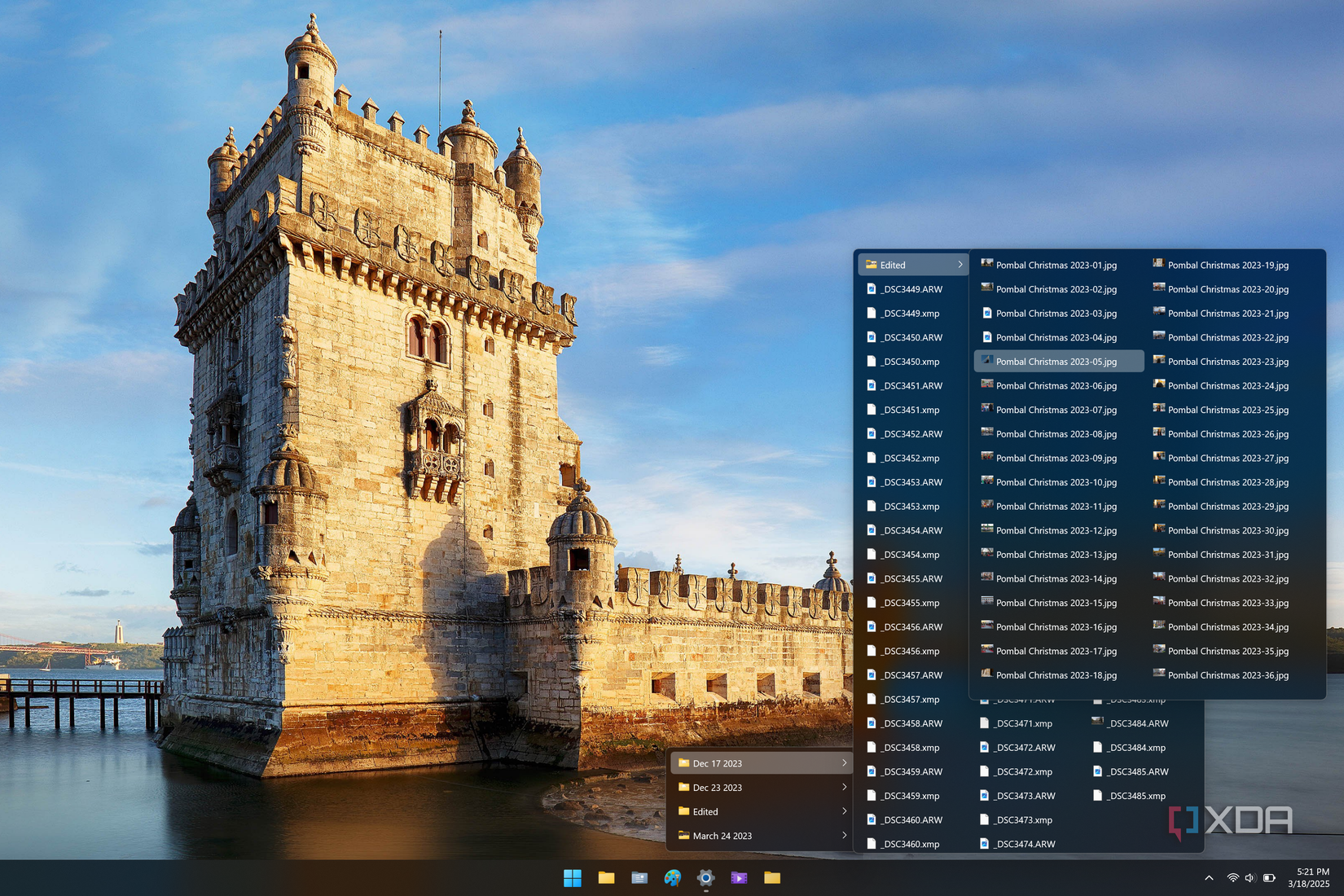Open the documents folder icon on the taskbar

click(639, 878)
